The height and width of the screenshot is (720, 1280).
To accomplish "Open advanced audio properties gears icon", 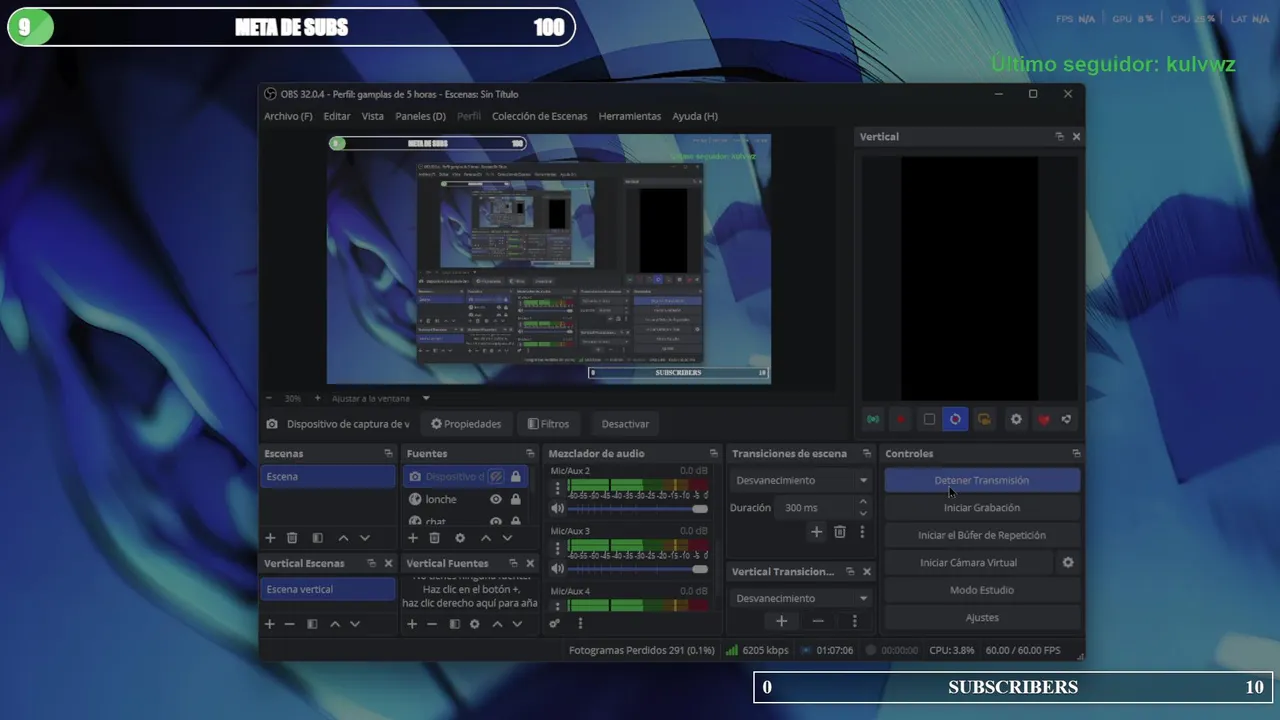I will [555, 623].
